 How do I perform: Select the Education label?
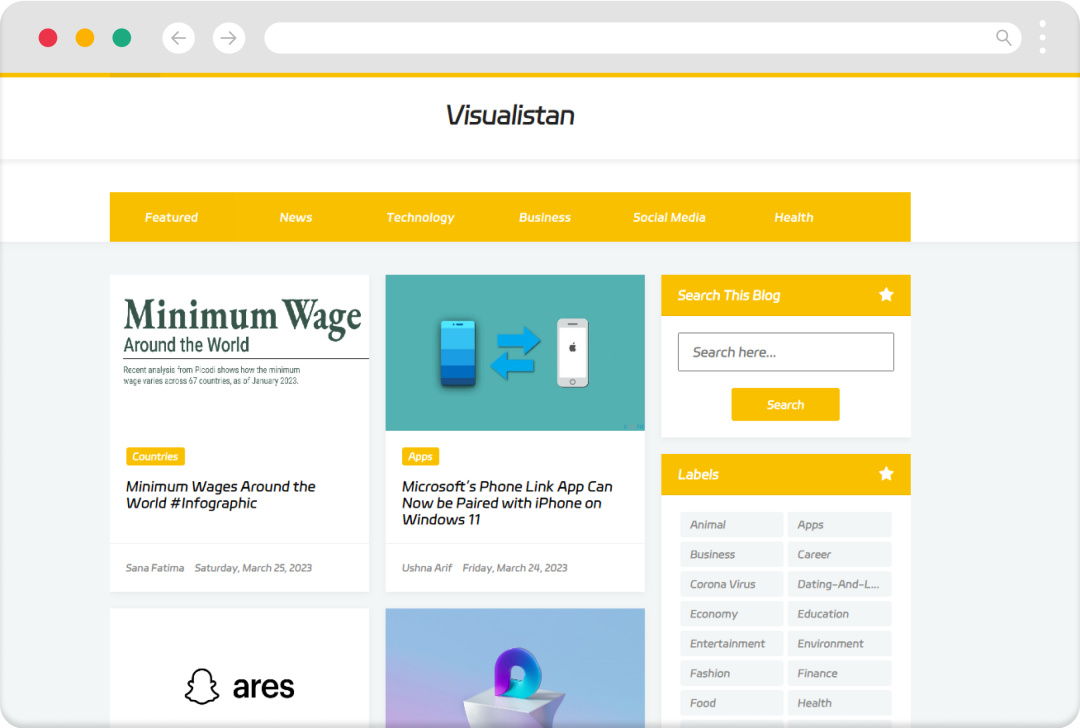(839, 614)
